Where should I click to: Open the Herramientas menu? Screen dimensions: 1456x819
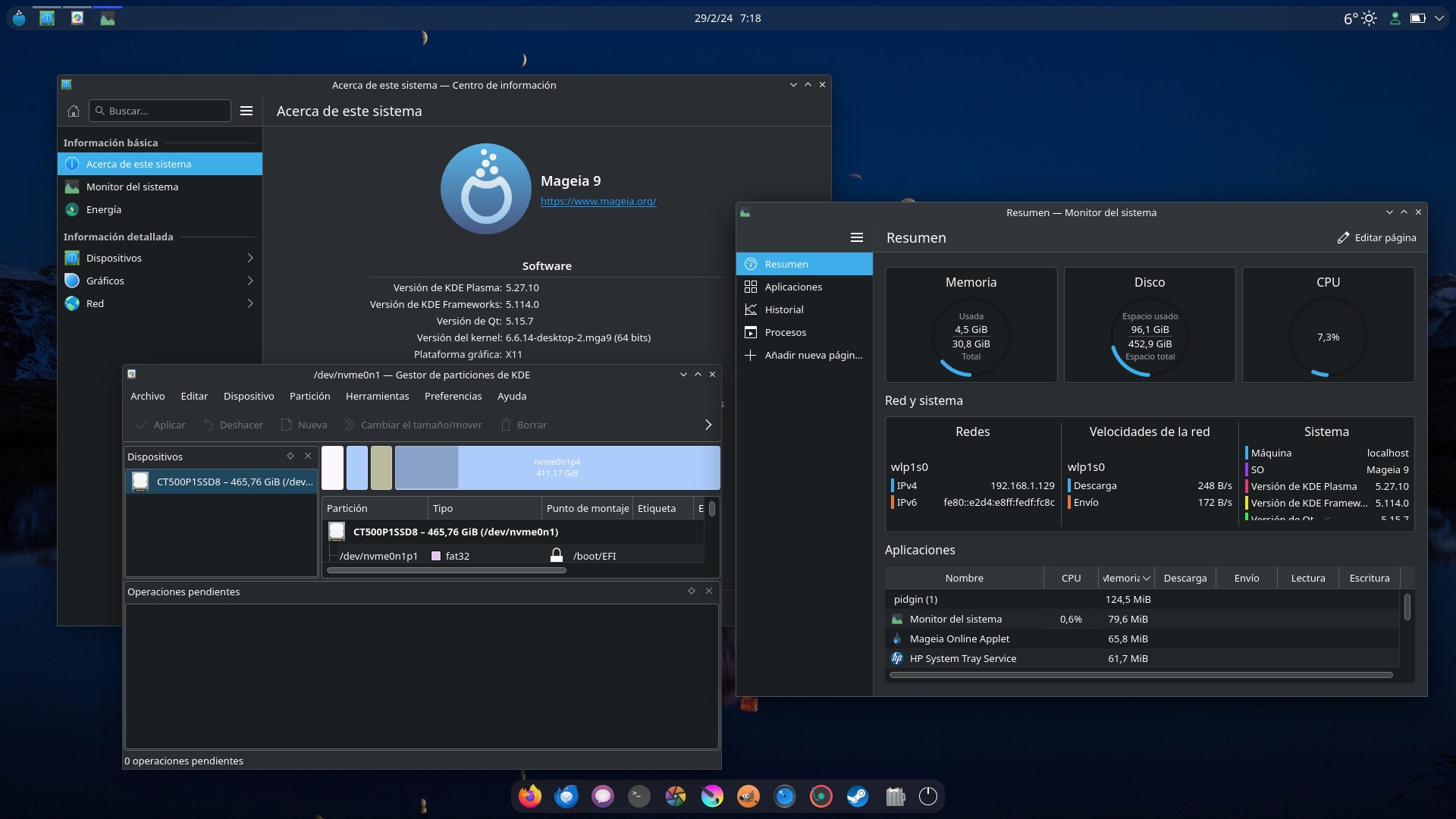click(x=377, y=396)
